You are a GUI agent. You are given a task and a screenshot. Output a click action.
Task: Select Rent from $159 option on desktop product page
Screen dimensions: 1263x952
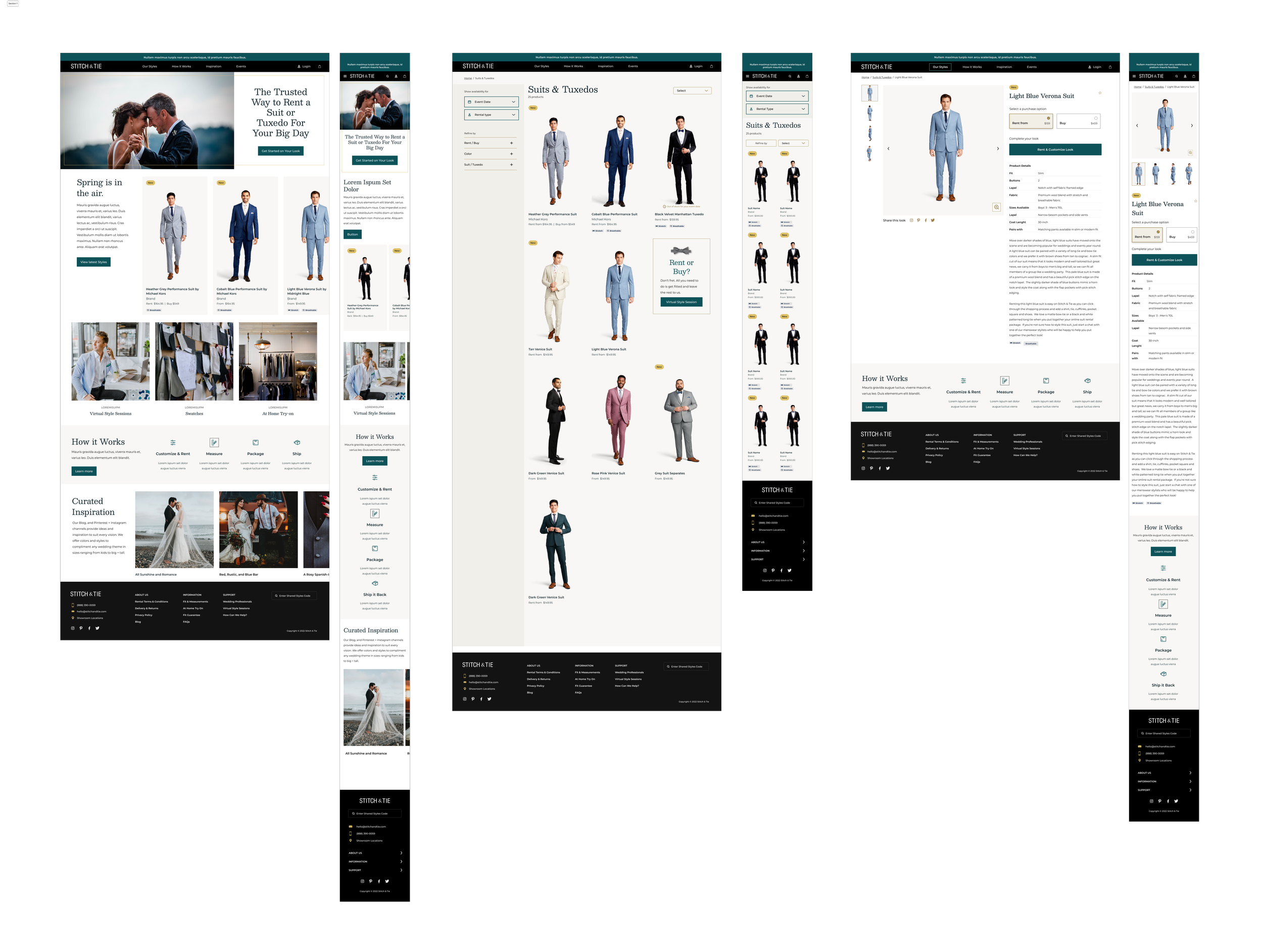(x=1031, y=121)
